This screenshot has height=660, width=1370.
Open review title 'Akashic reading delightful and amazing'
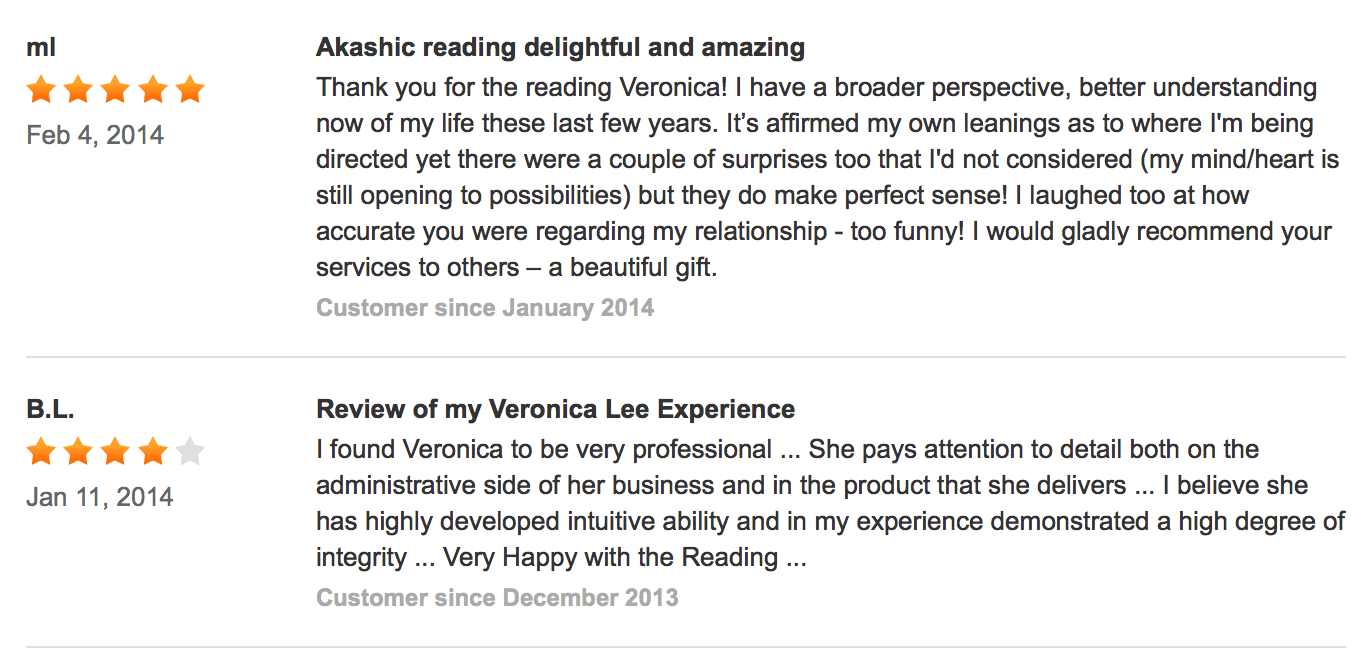[561, 47]
